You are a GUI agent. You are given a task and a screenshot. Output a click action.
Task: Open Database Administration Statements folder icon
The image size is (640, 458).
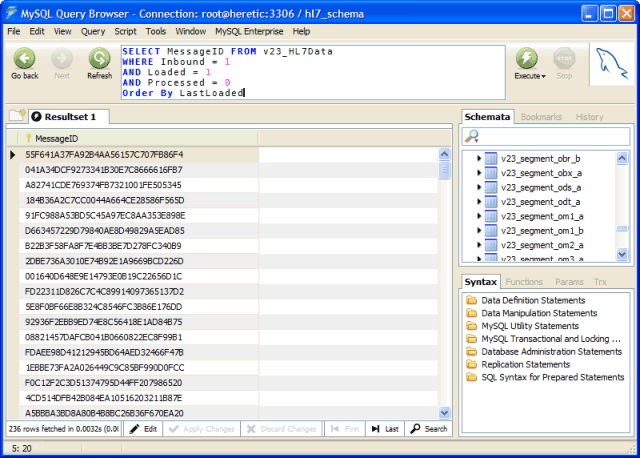pos(471,351)
